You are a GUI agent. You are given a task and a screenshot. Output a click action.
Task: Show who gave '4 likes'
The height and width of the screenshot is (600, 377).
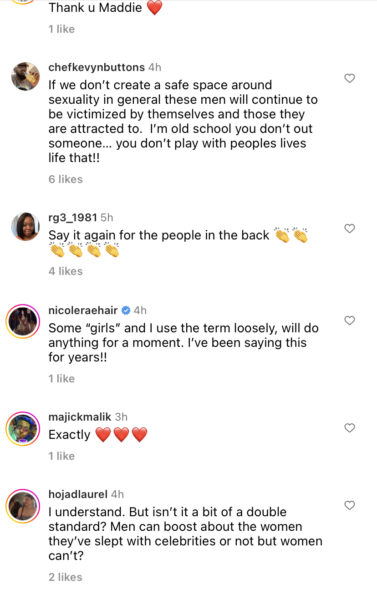(x=65, y=271)
